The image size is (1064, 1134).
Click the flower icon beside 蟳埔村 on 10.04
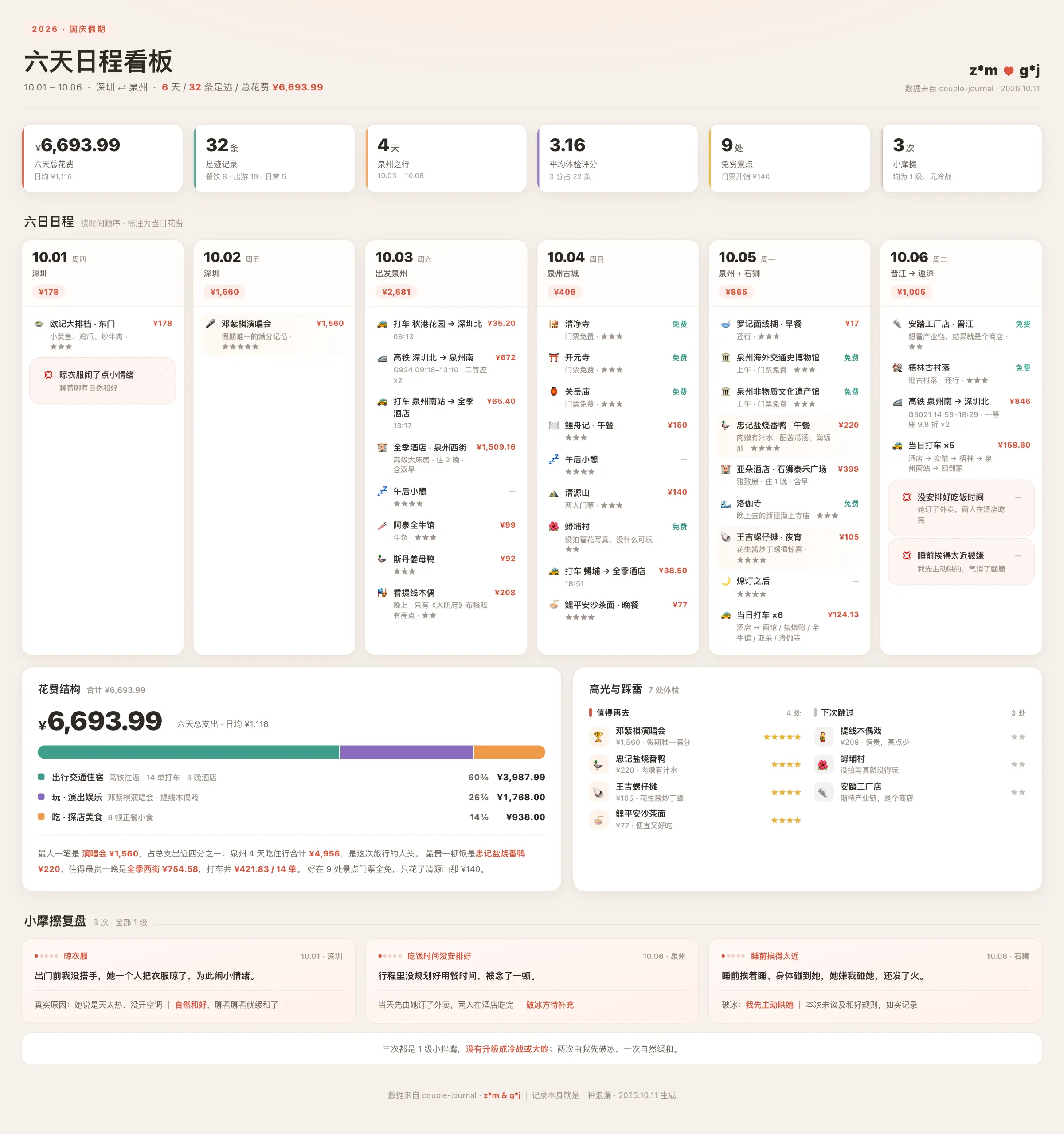(x=553, y=527)
